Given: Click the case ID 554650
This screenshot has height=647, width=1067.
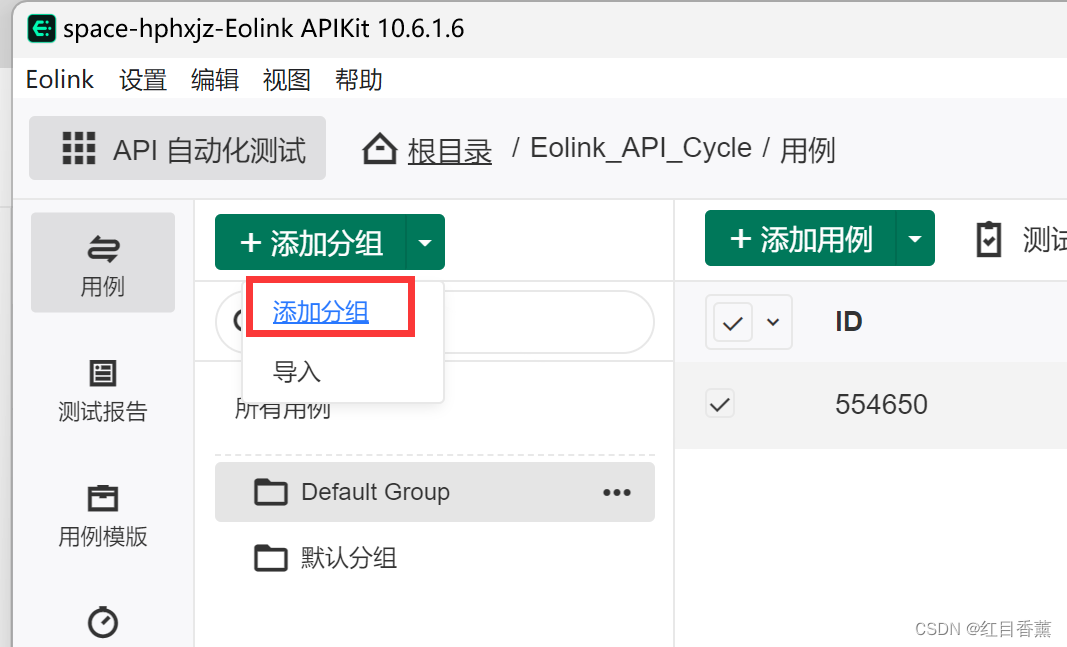Looking at the screenshot, I should click(x=881, y=405).
